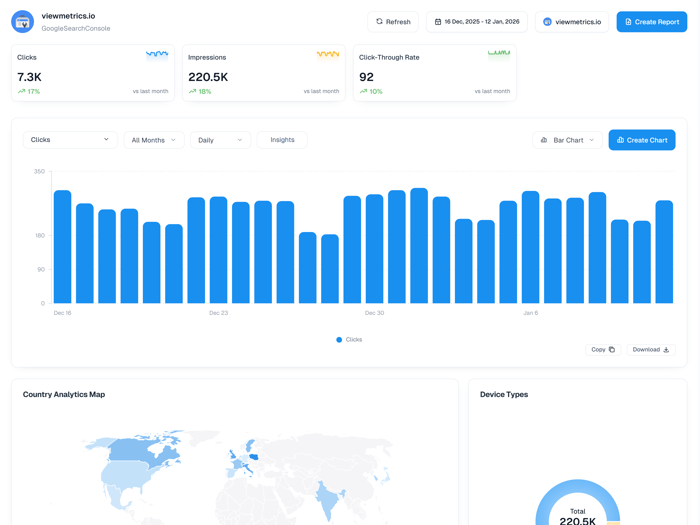The width and height of the screenshot is (700, 525).
Task: Click the 180 y-axis label
Action: tap(40, 235)
